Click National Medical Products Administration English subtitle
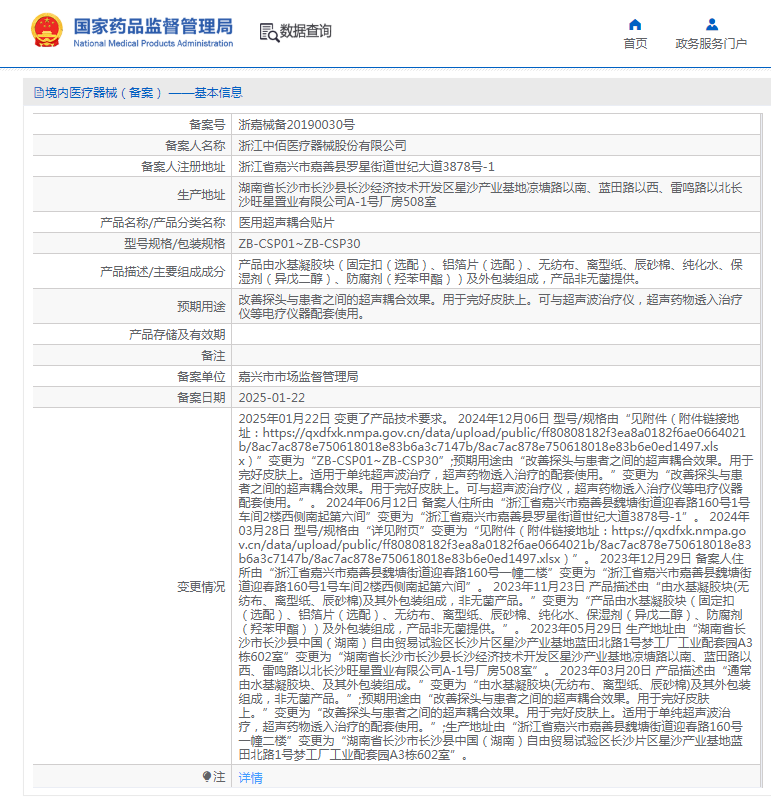 153,43
